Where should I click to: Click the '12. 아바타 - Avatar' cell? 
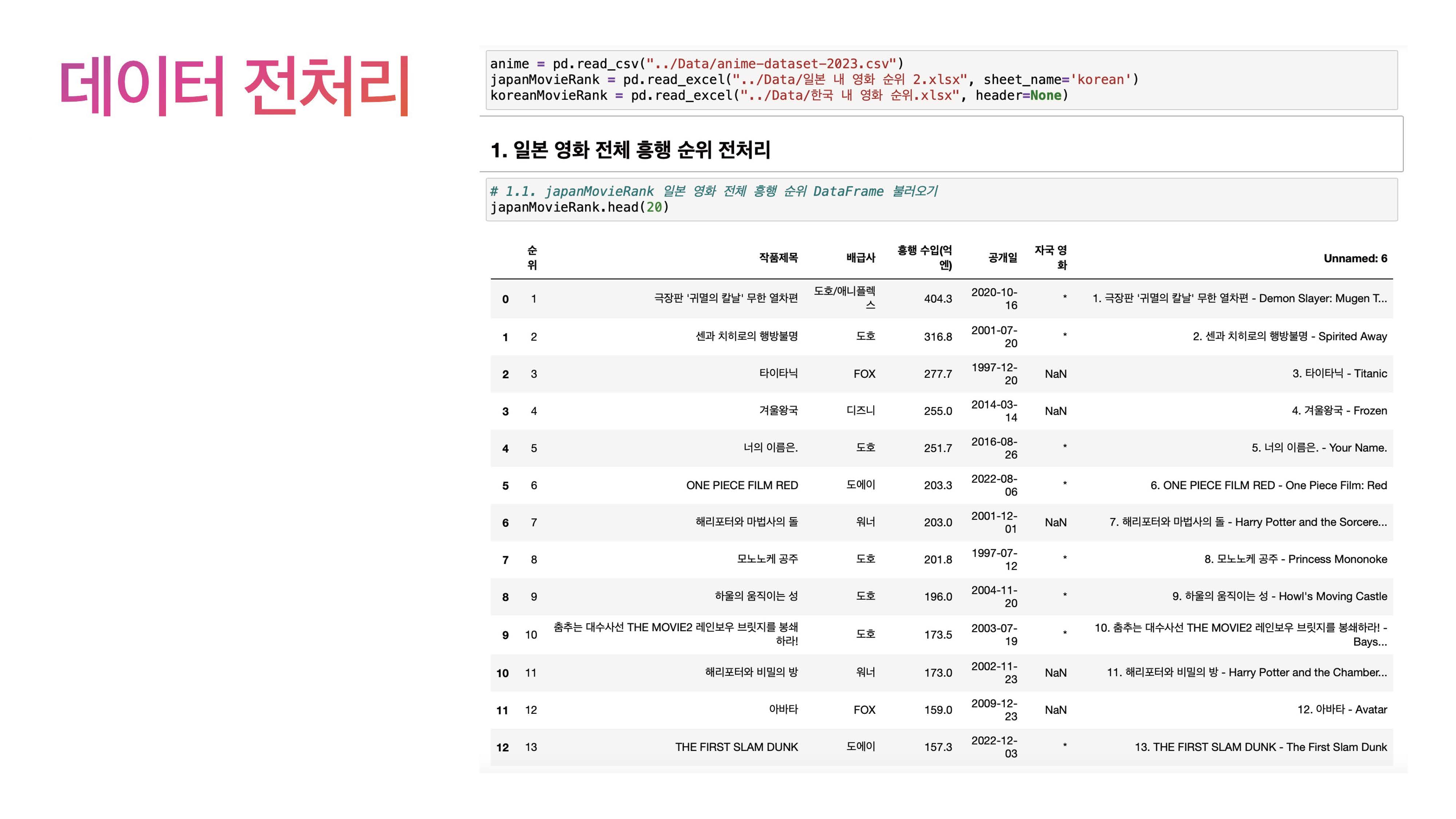(1342, 710)
